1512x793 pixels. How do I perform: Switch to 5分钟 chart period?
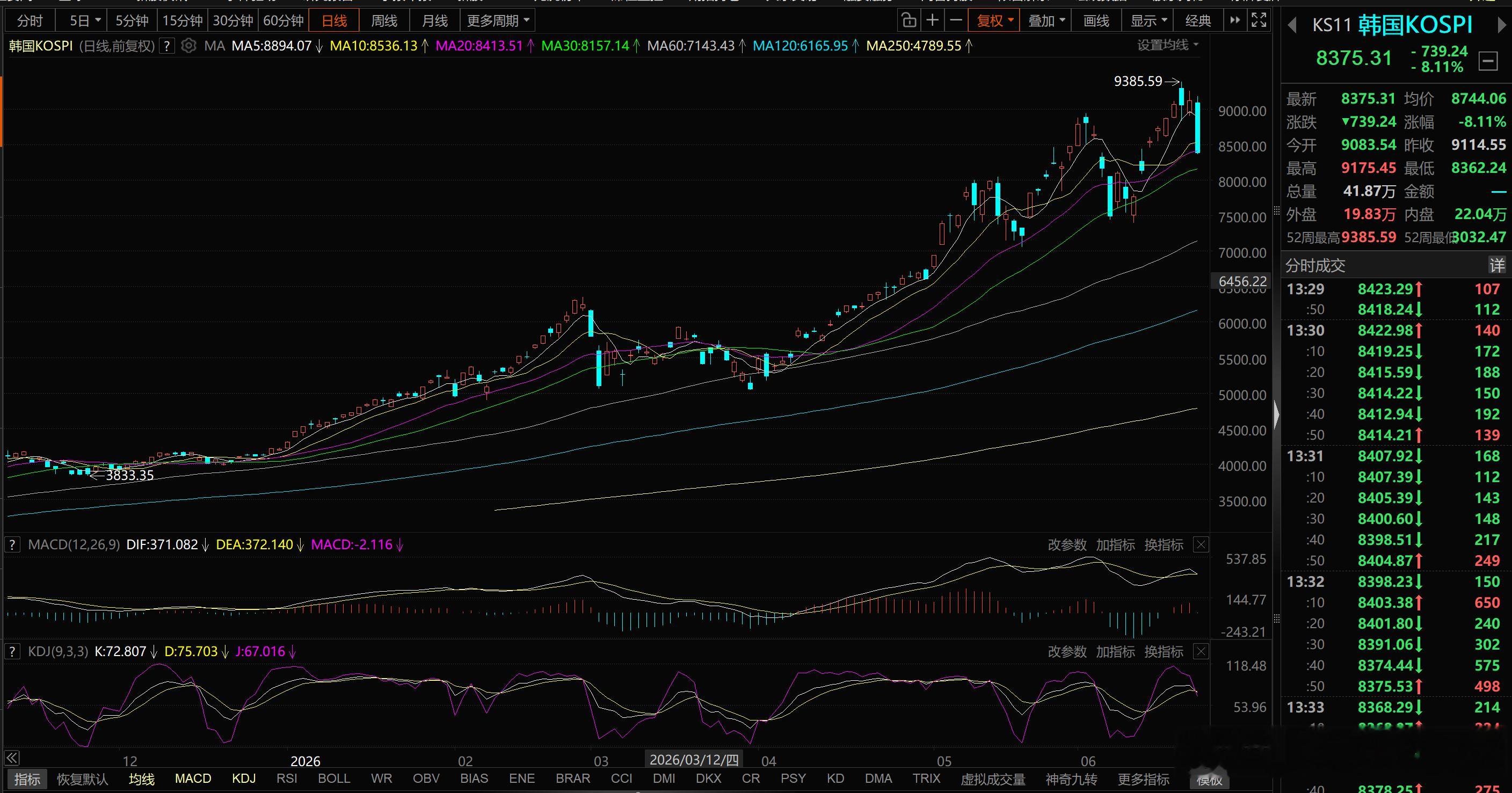pyautogui.click(x=132, y=21)
